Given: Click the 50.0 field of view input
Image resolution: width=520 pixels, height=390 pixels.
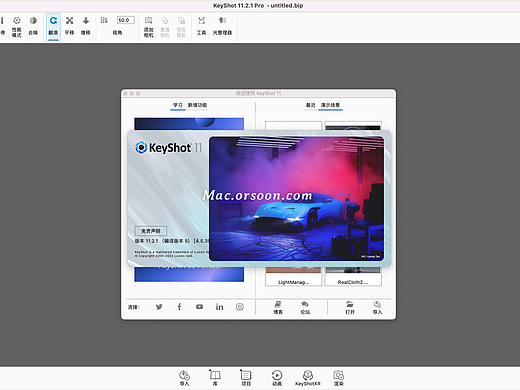Looking at the screenshot, I should (125, 20).
